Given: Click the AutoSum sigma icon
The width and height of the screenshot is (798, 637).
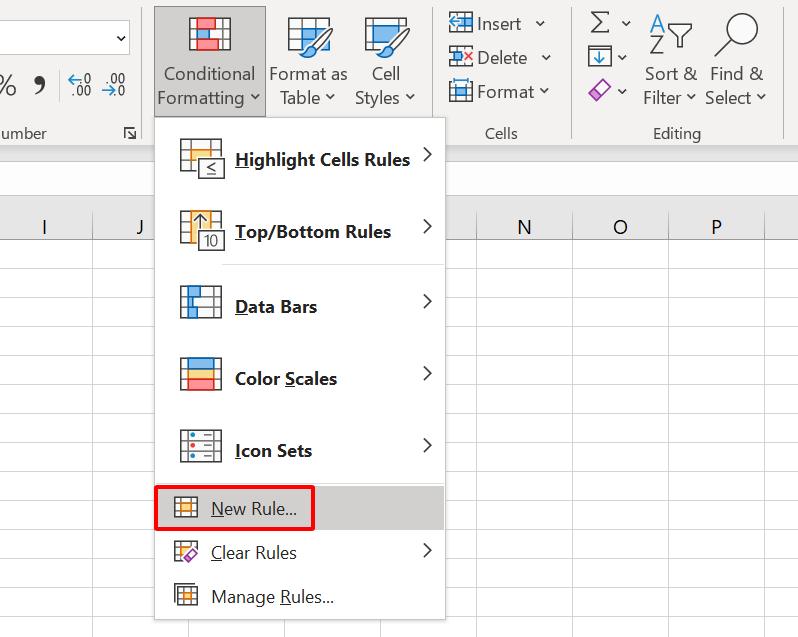Looking at the screenshot, I should pyautogui.click(x=600, y=23).
